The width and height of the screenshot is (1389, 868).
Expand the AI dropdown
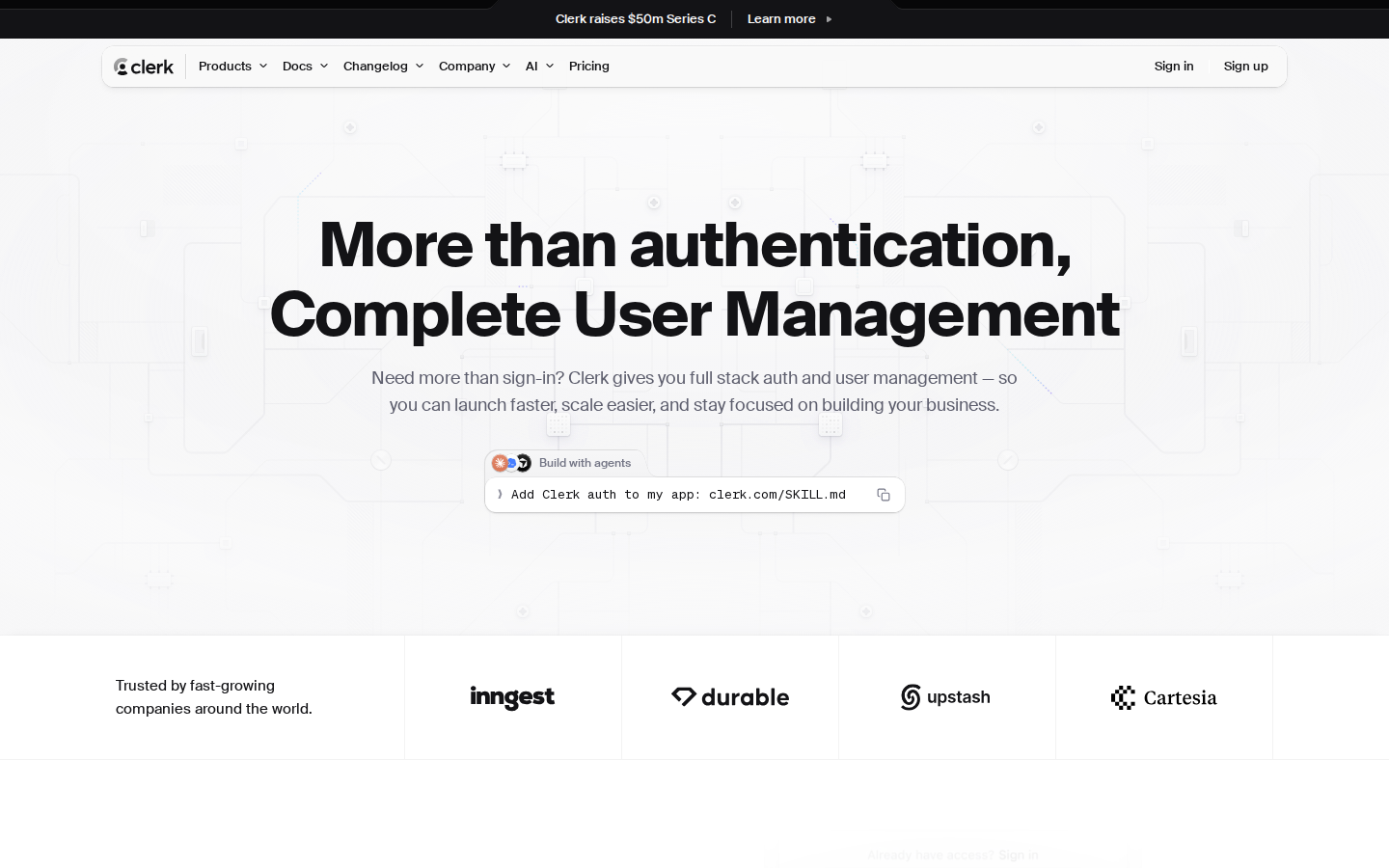click(x=539, y=67)
